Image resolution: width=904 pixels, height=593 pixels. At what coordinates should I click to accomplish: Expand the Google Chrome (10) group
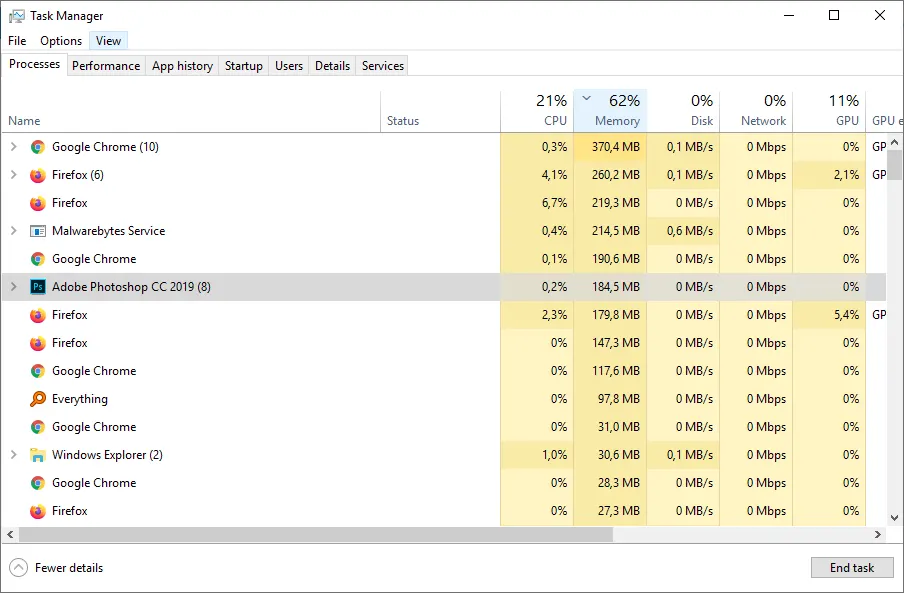click(14, 147)
